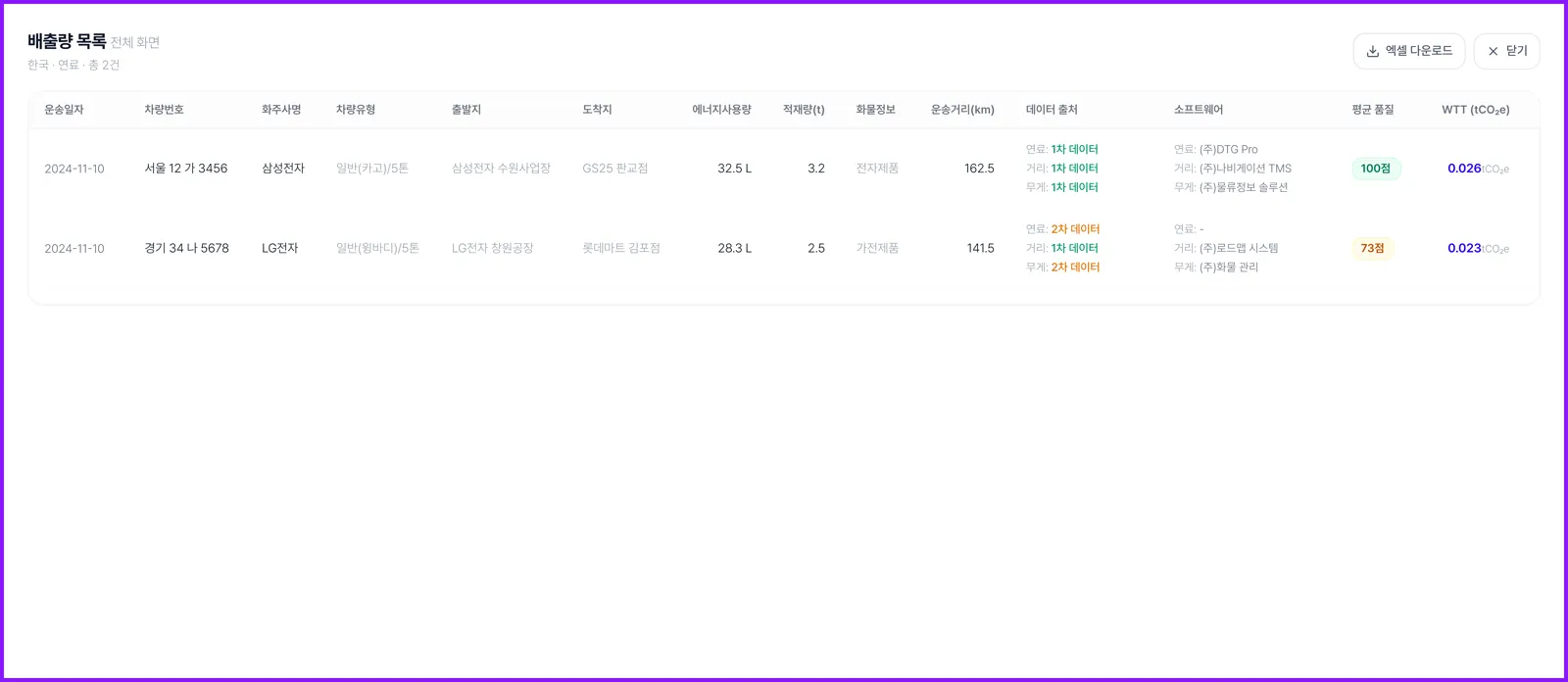The width and height of the screenshot is (1568, 682).
Task: Click origin 삼성전자 수원사업장
Action: [501, 169]
